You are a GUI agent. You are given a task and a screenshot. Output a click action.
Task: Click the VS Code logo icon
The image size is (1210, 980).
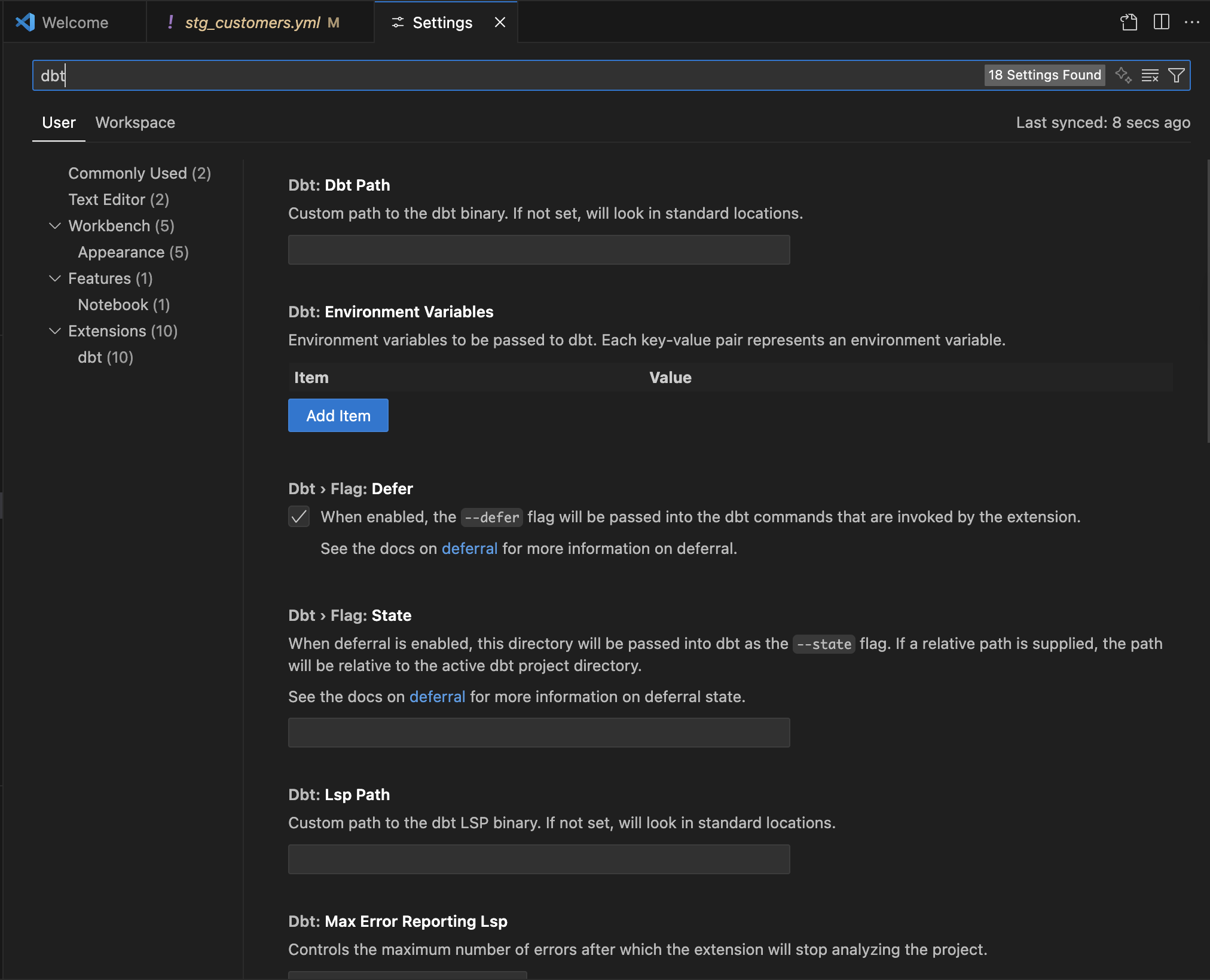[24, 22]
